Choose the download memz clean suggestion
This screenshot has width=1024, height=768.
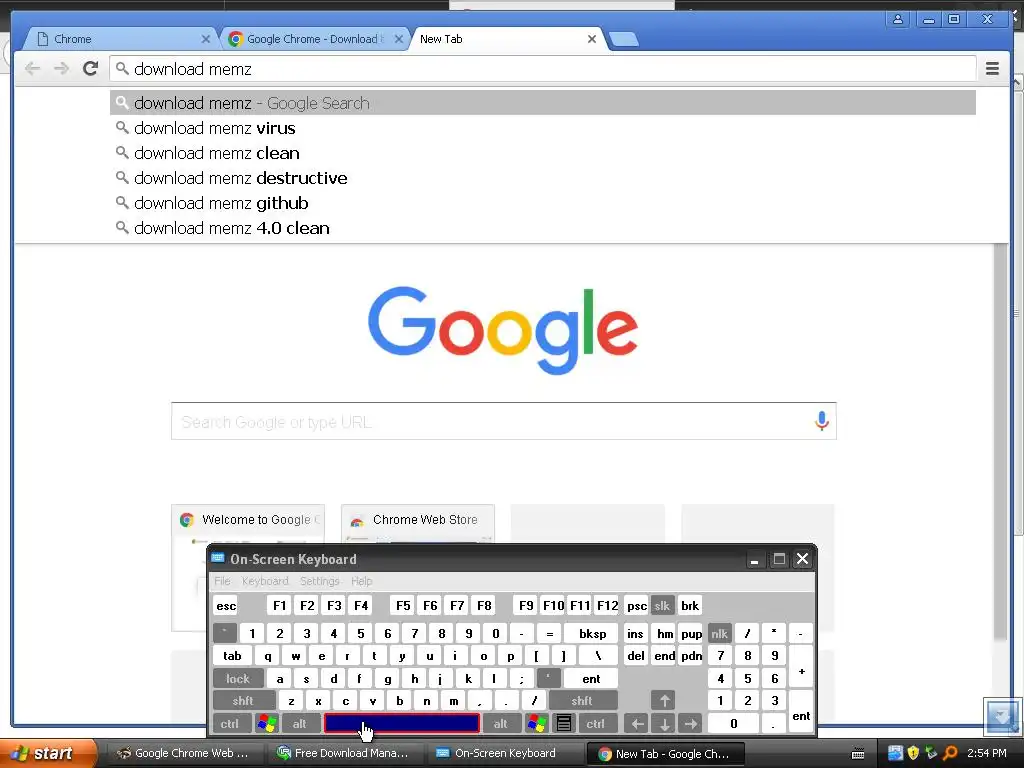tap(543, 153)
